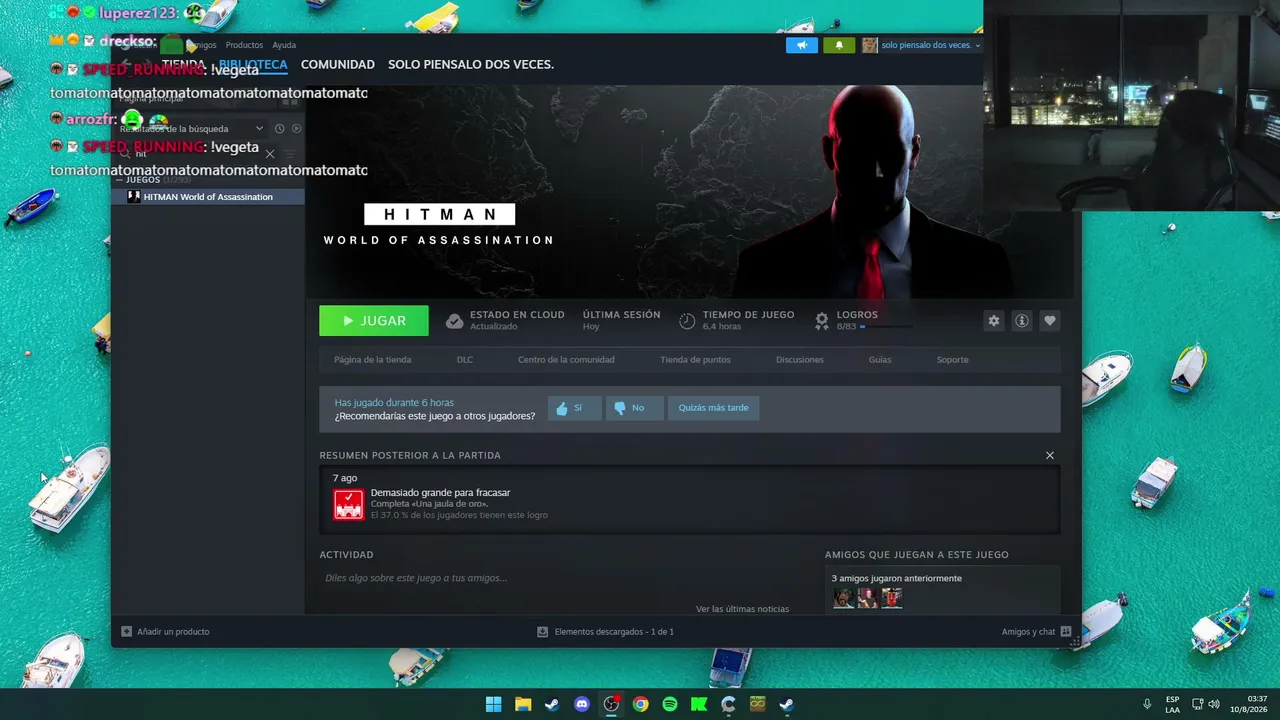Click the recent activity clock filter icon
The height and width of the screenshot is (720, 1280).
(x=279, y=128)
